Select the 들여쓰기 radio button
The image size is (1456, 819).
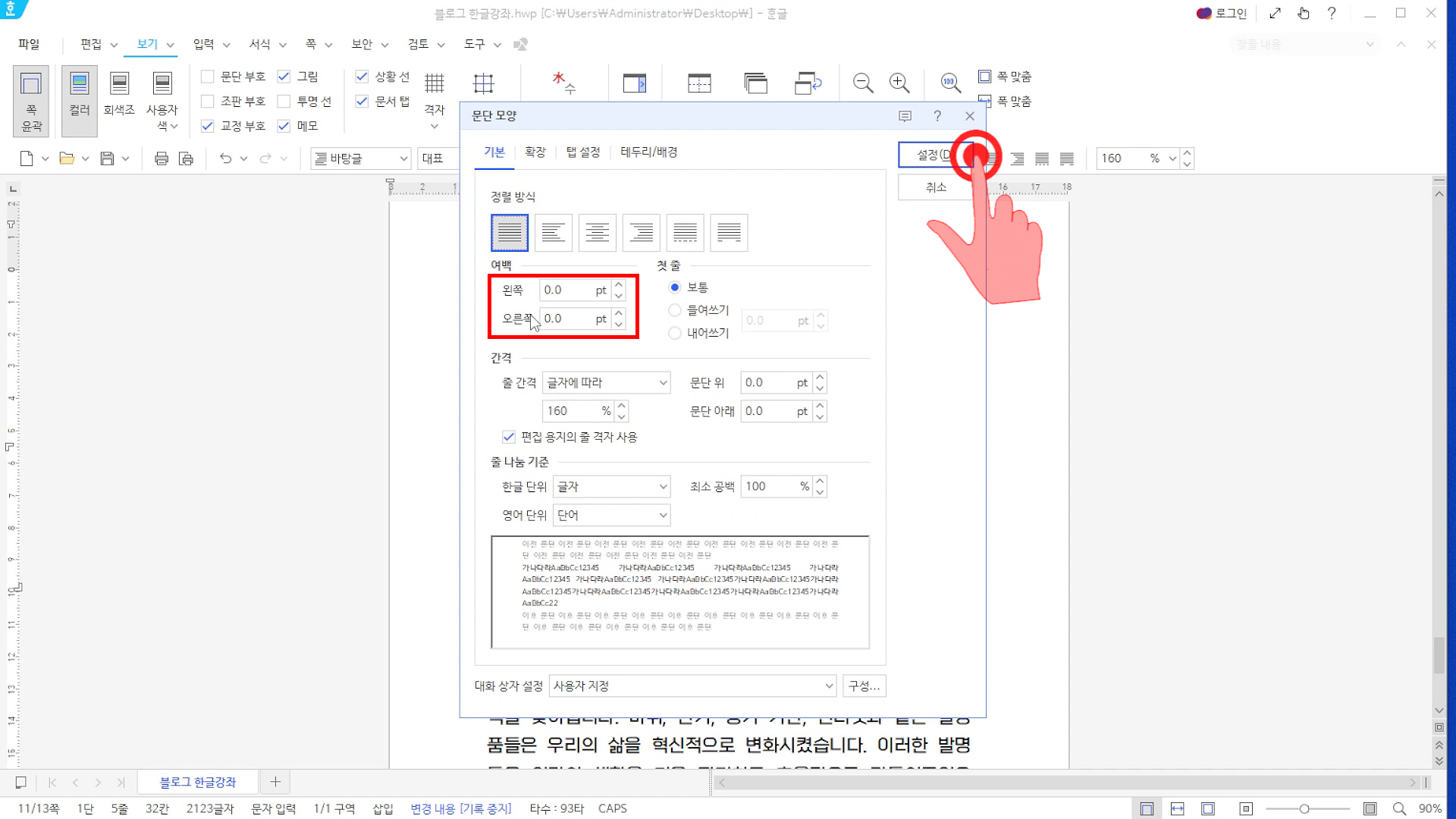pos(675,310)
